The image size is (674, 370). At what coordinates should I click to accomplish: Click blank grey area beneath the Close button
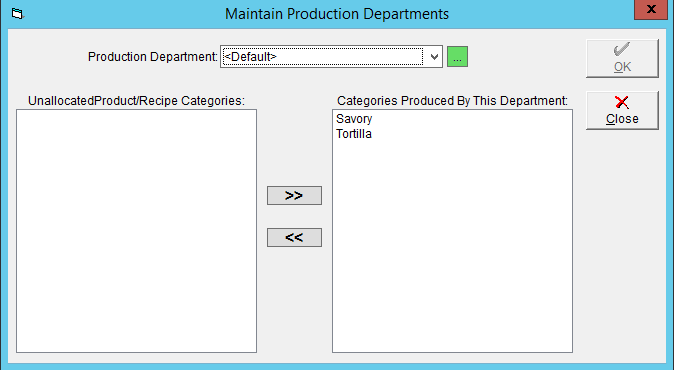click(x=622, y=241)
